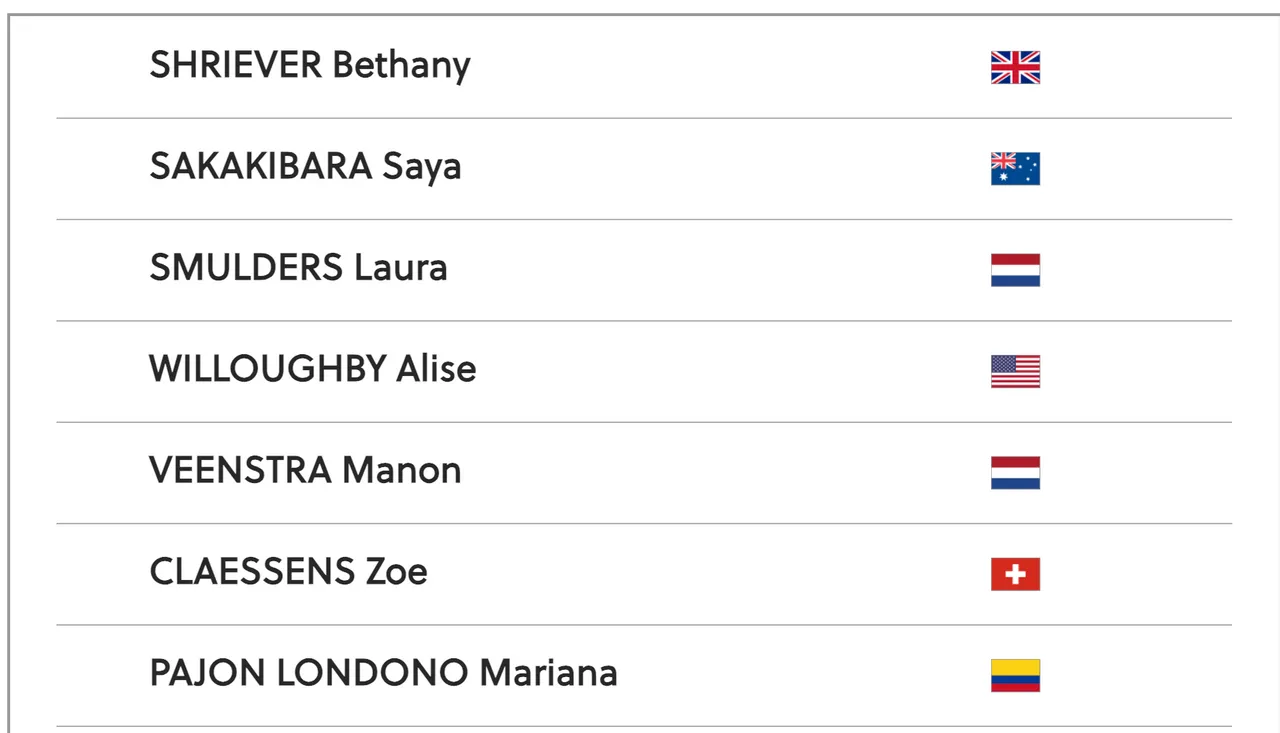Click the Great Britain flag beside Bethany Shriever
1280x733 pixels.
tap(1015, 67)
